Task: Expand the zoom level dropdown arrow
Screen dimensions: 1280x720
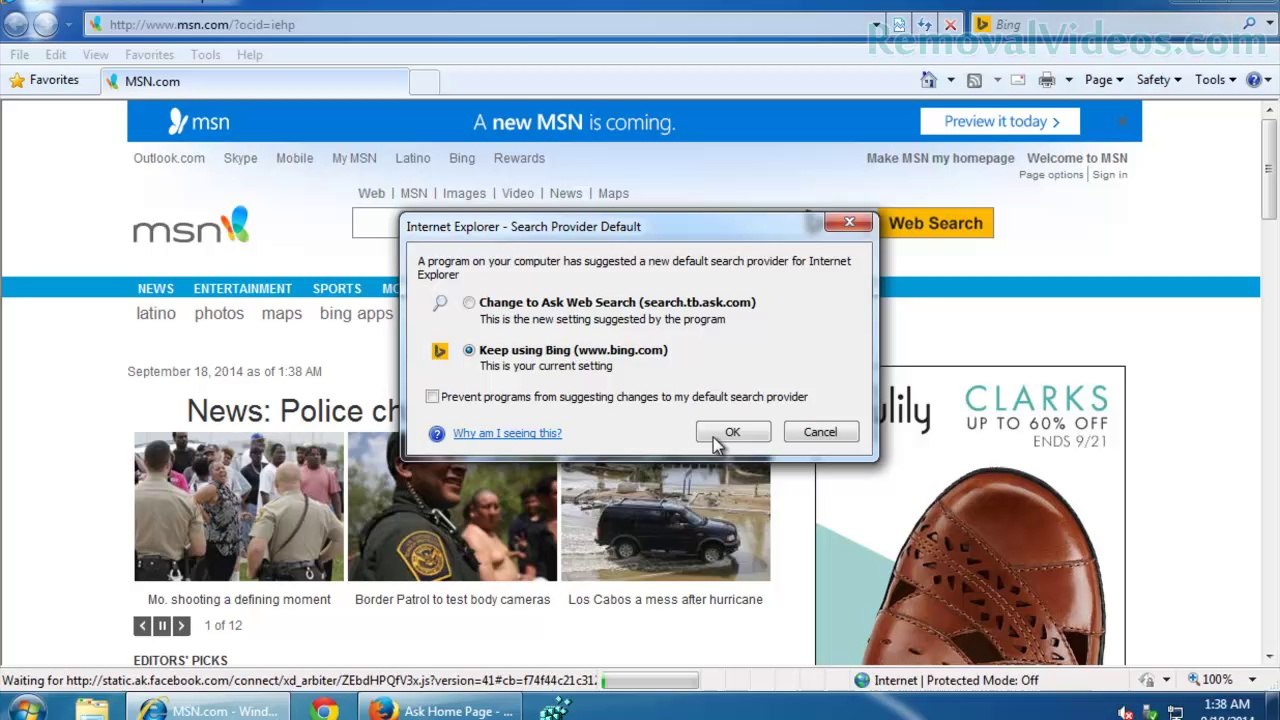Action: (1253, 680)
